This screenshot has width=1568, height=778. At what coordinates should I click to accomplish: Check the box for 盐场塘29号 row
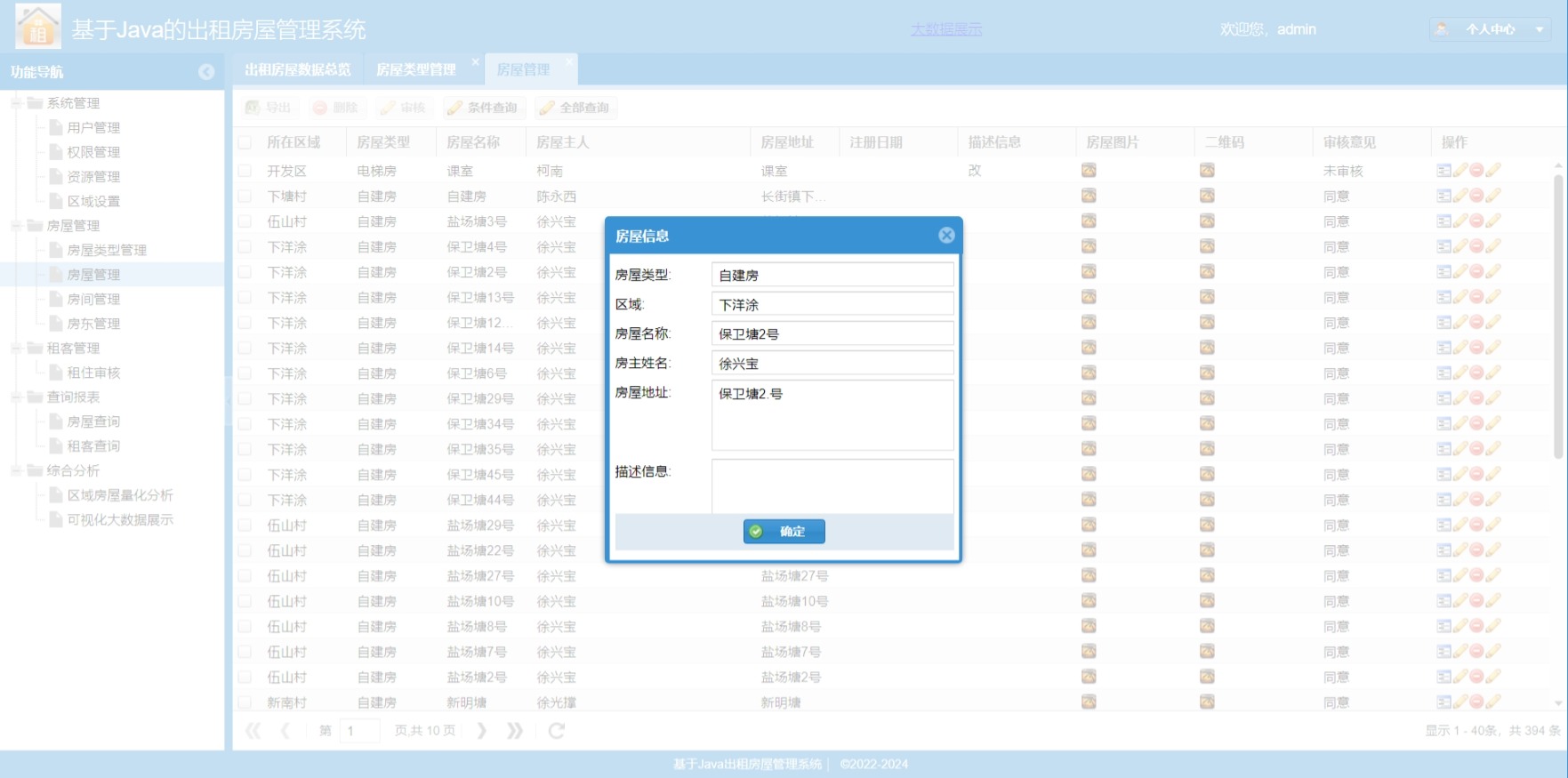245,525
